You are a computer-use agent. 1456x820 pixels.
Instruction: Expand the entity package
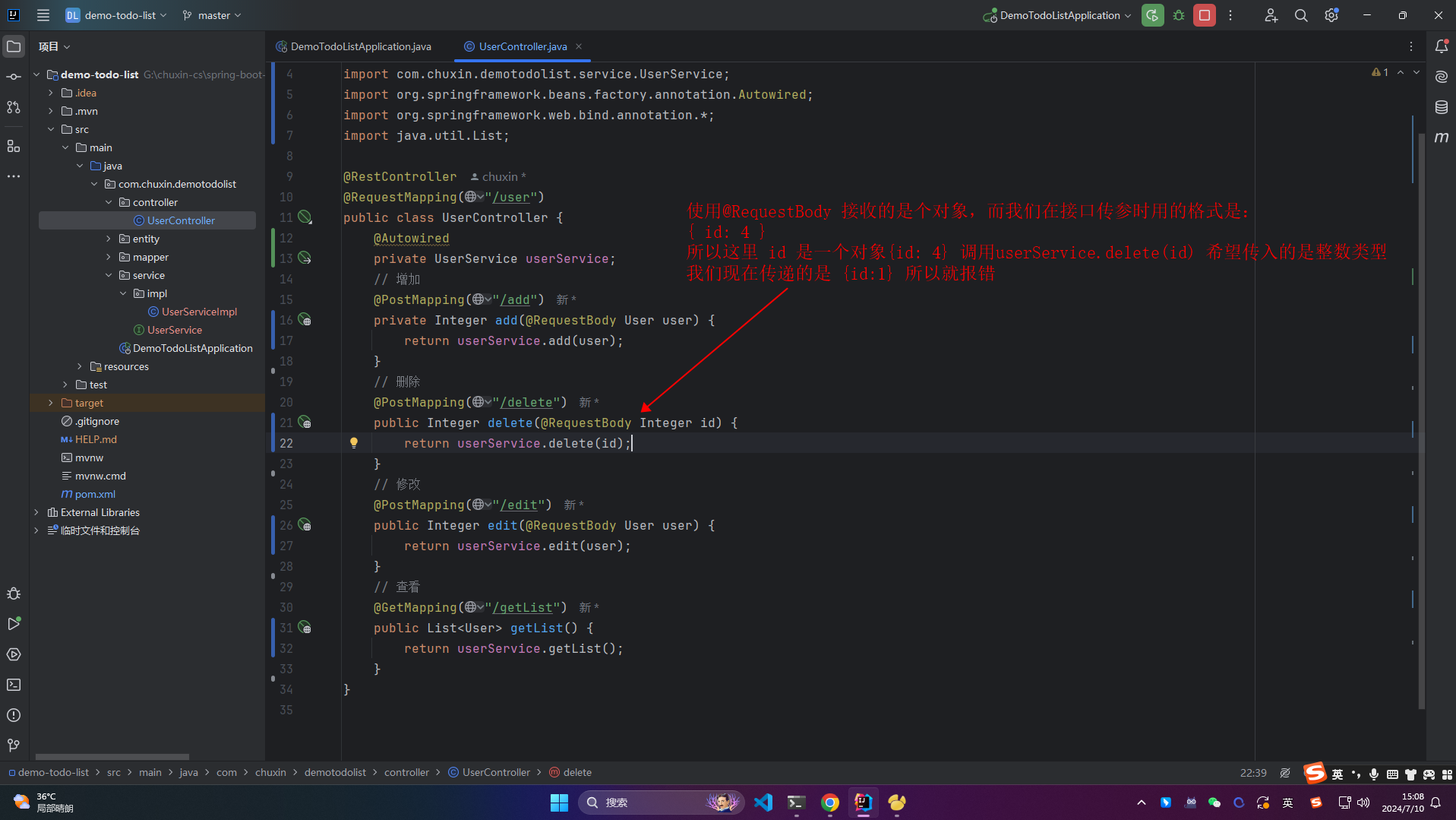[x=109, y=239]
